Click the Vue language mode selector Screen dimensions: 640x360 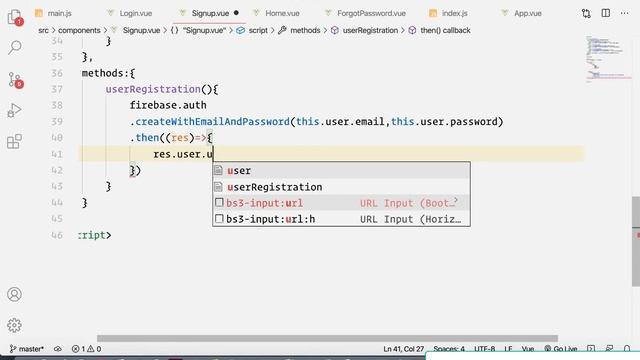click(528, 349)
